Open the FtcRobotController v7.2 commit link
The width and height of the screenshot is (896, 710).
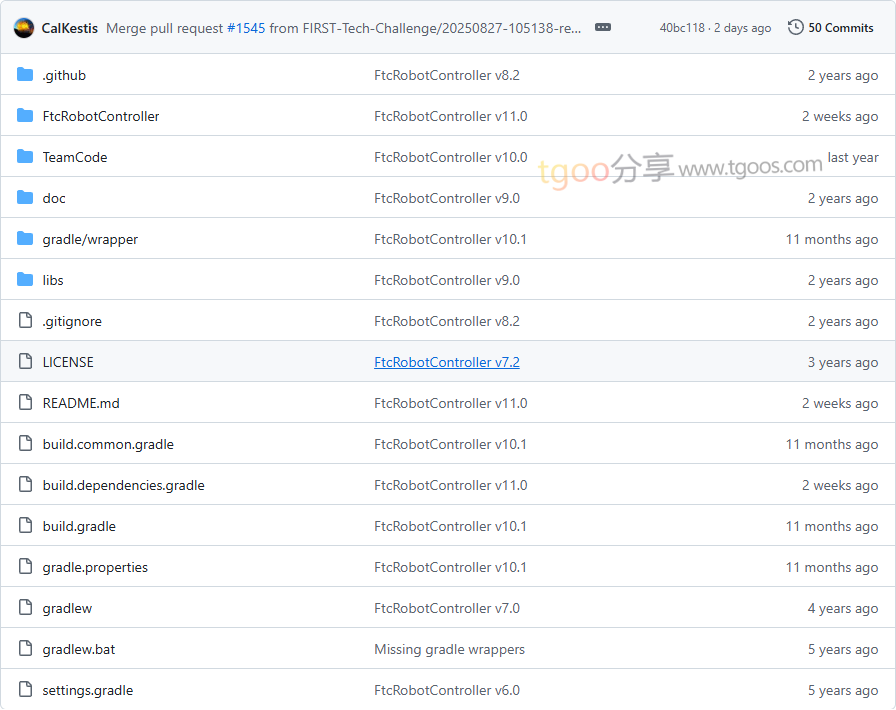click(x=447, y=362)
